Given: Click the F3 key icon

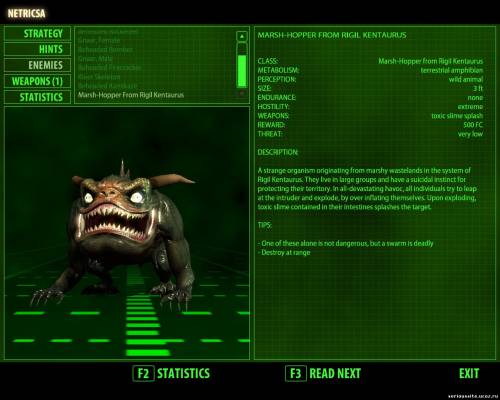Looking at the screenshot, I should point(296,373).
